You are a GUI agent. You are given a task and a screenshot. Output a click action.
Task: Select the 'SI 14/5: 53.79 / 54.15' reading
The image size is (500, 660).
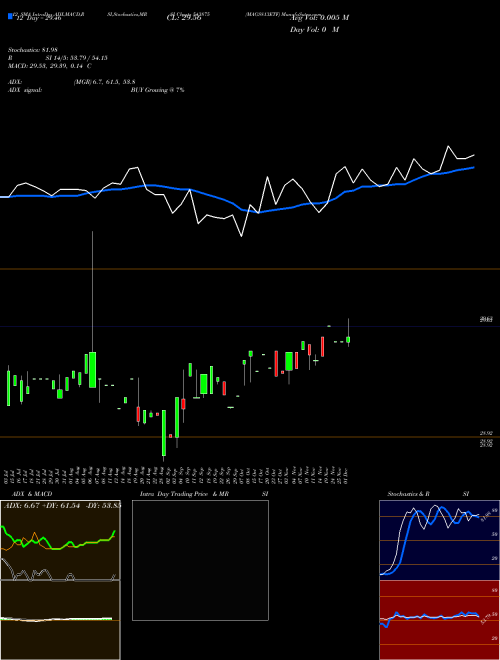[77, 58]
